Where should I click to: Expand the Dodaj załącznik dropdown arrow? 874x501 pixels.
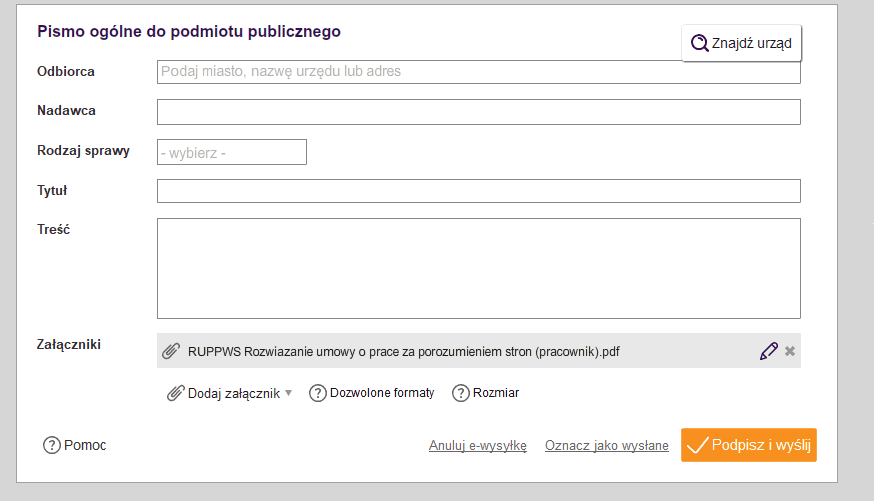tap(289, 393)
